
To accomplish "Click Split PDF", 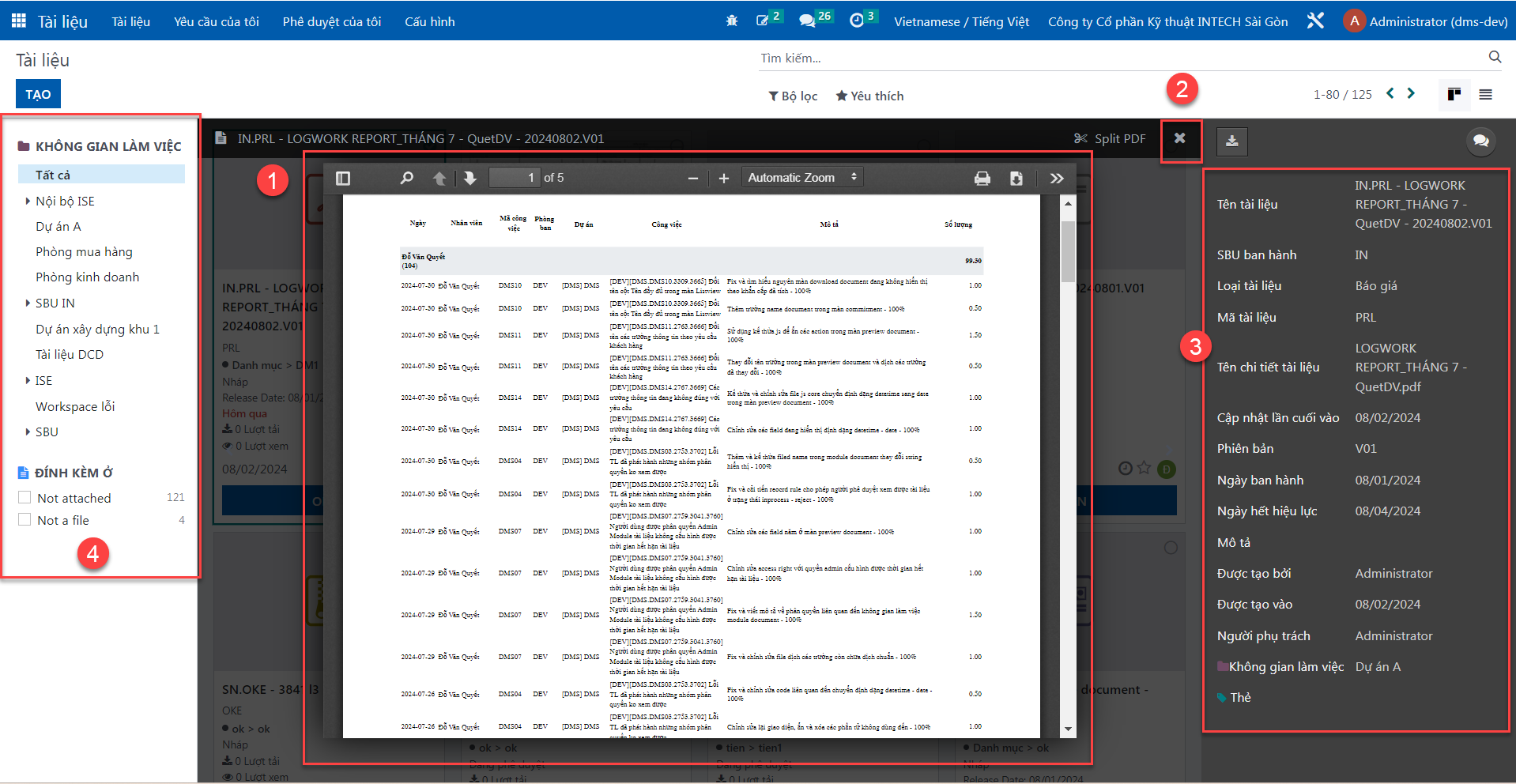I will click(x=1110, y=138).
